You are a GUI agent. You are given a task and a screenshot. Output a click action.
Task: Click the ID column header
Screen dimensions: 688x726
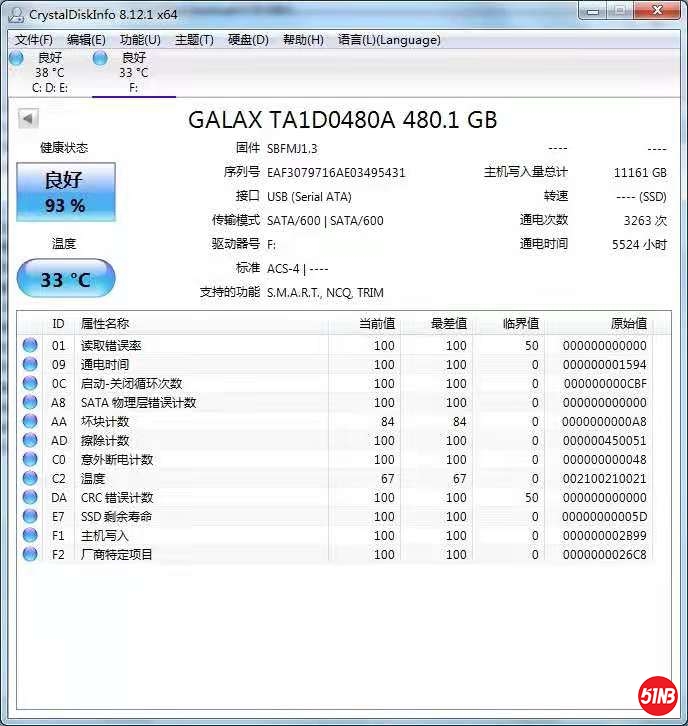point(58,323)
